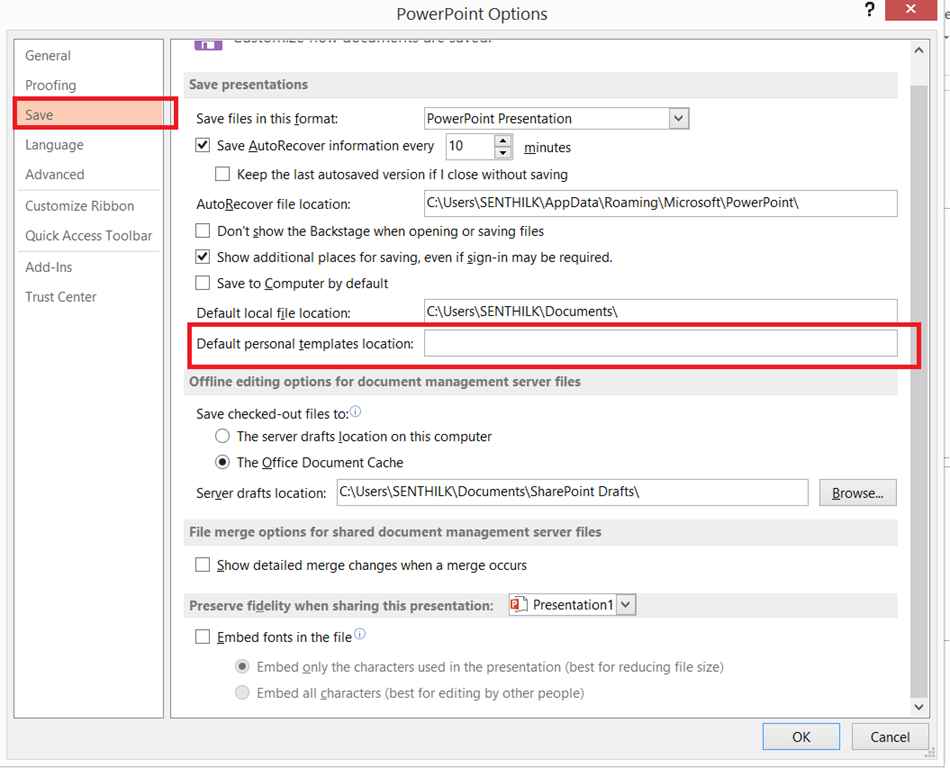Click Default personal templates location field
This screenshot has width=950, height=768.
tap(660, 344)
